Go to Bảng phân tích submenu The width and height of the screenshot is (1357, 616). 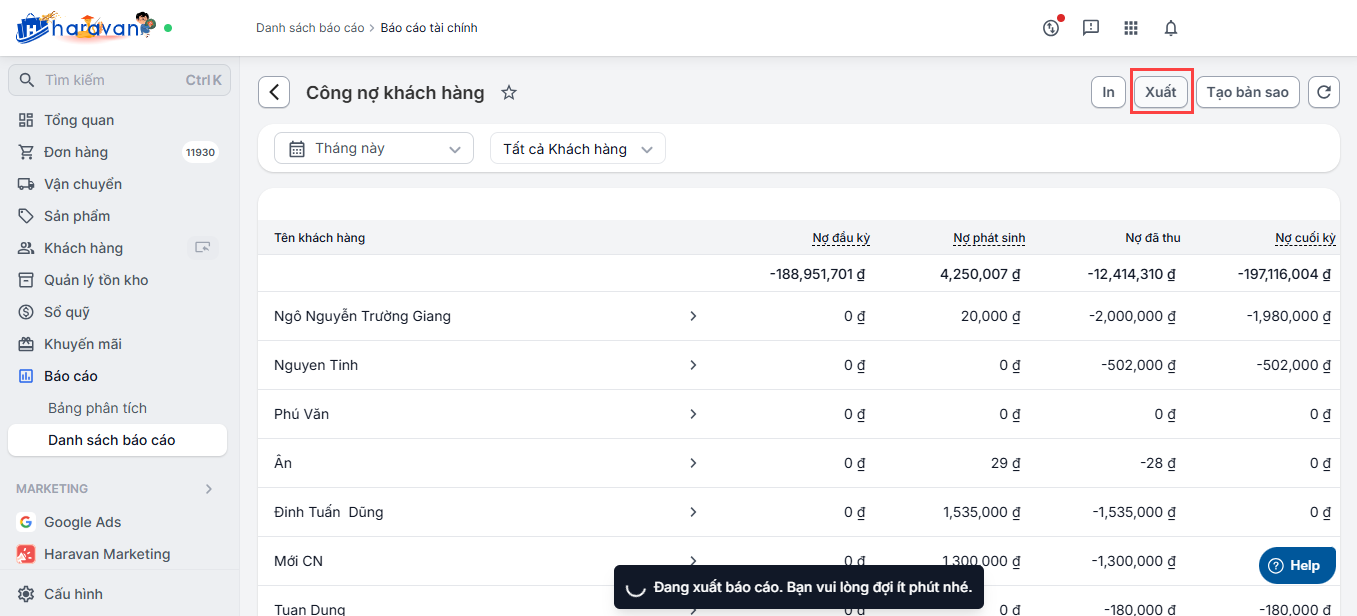pyautogui.click(x=97, y=408)
